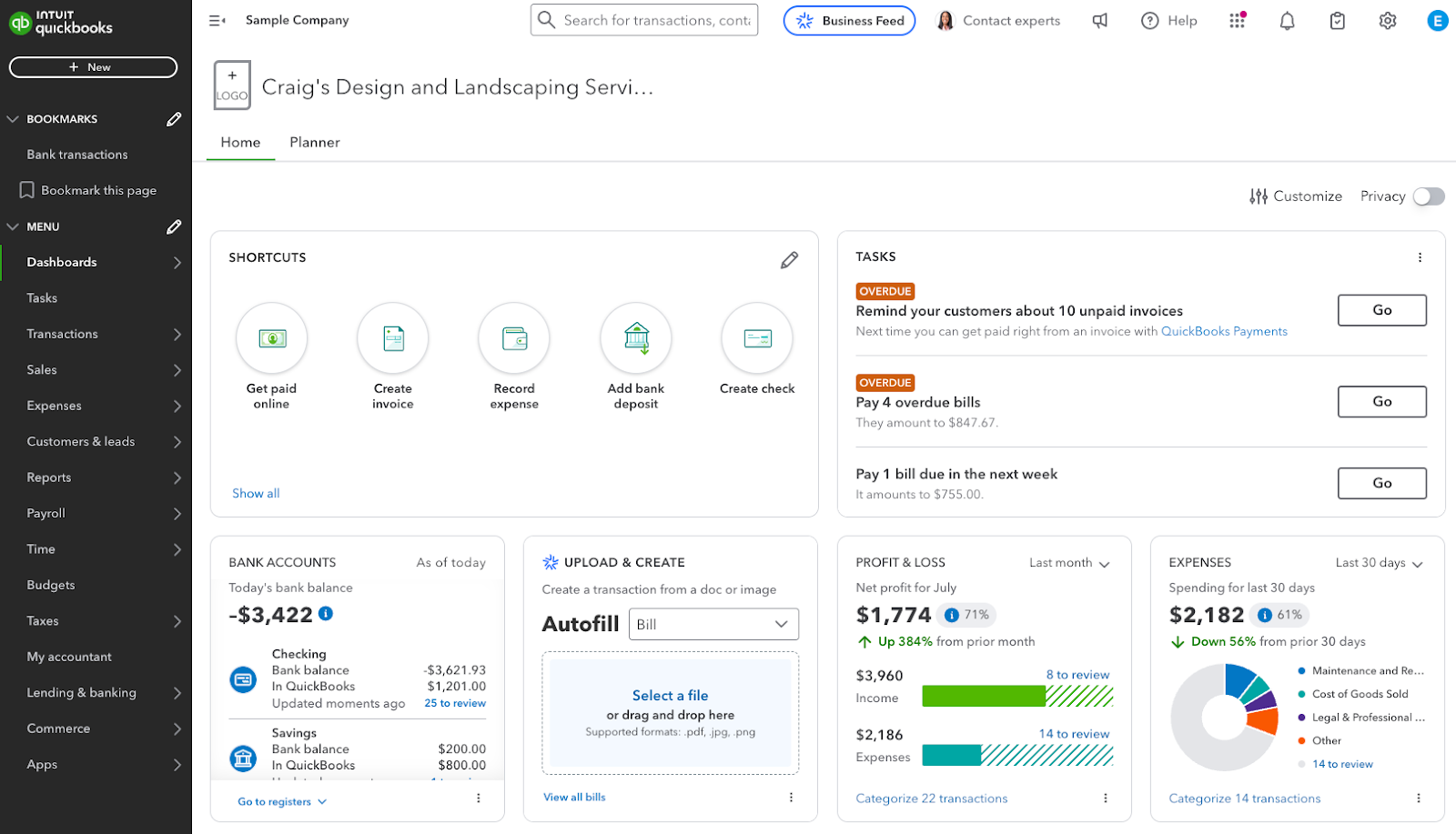
Task: Click Go for bill due next week
Action: 1381,483
